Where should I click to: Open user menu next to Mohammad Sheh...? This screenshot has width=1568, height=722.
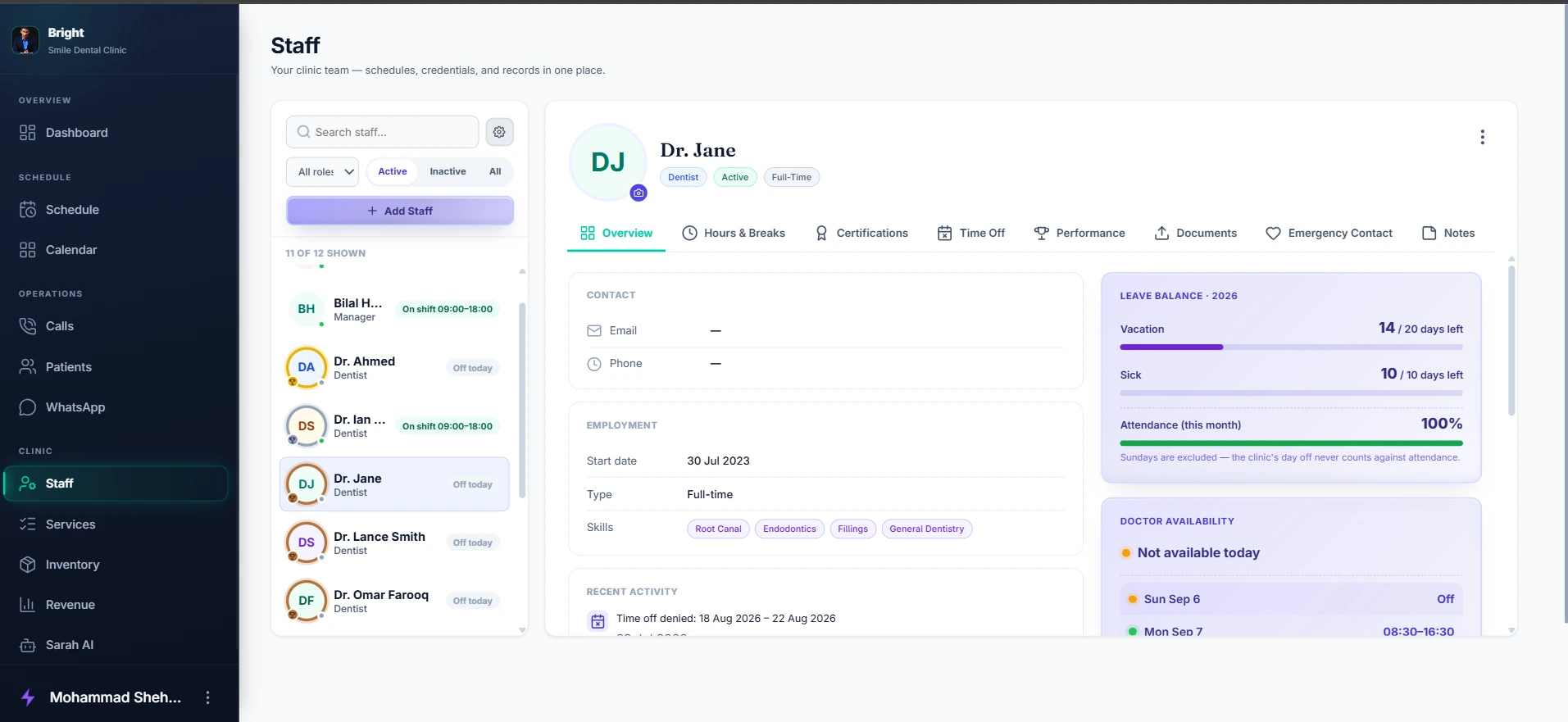click(207, 697)
